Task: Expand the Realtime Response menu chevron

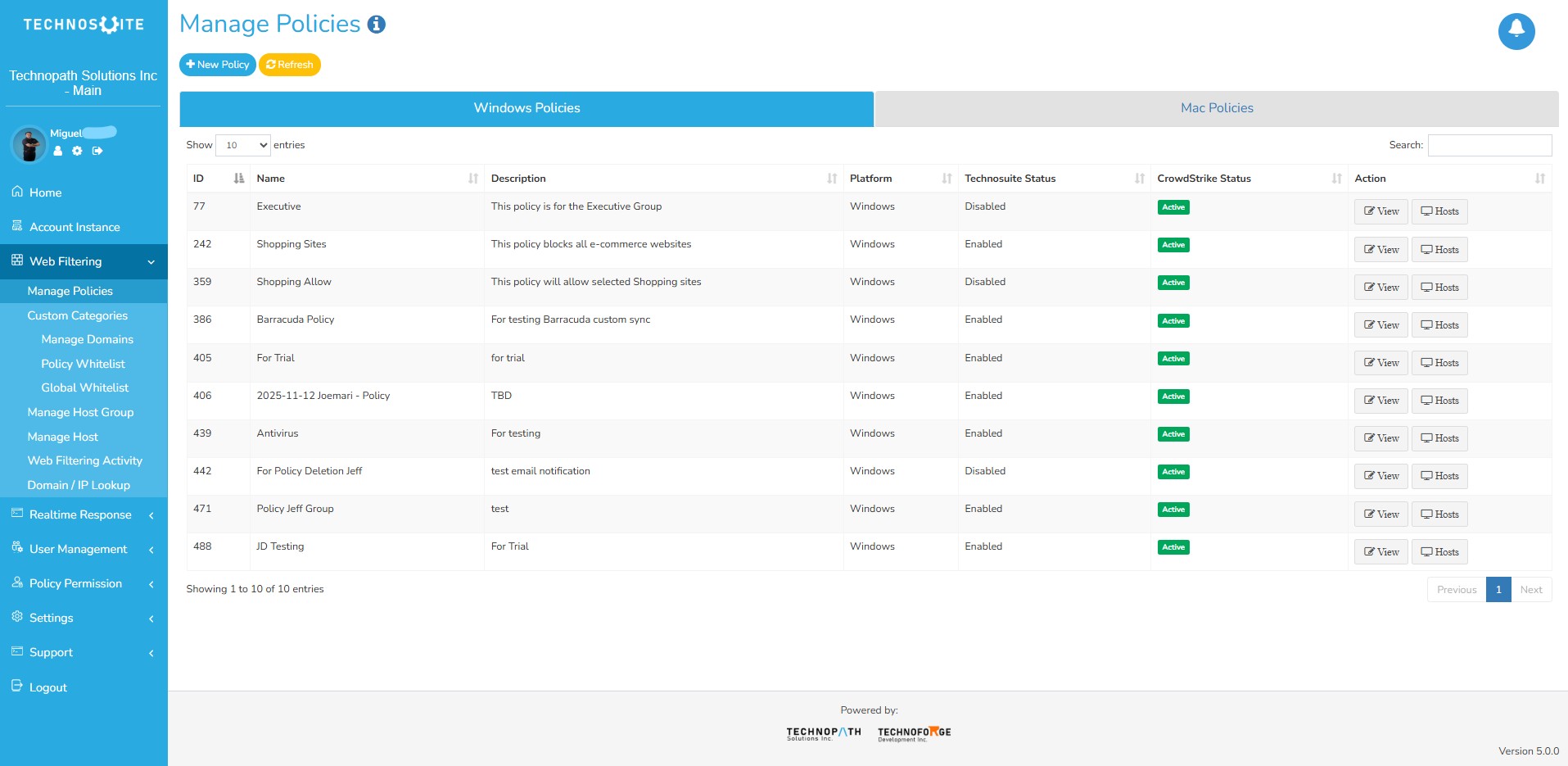Action: point(151,515)
